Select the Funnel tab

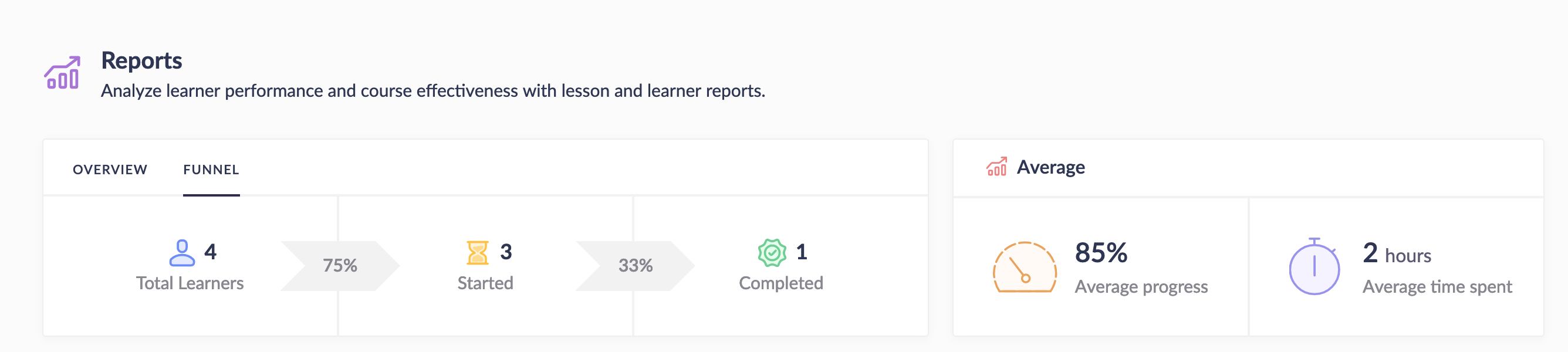211,170
